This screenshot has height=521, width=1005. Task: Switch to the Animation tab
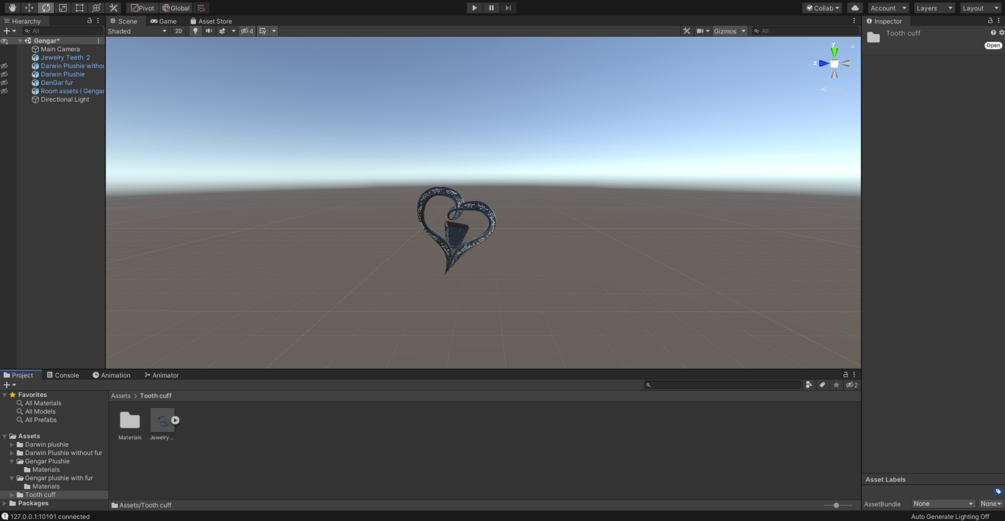point(112,375)
